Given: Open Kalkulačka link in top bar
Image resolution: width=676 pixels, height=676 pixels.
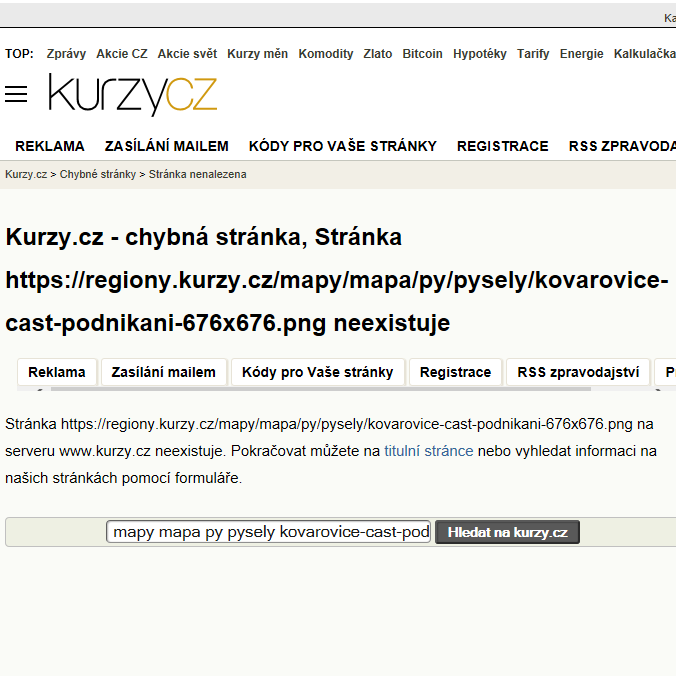Looking at the screenshot, I should [645, 54].
